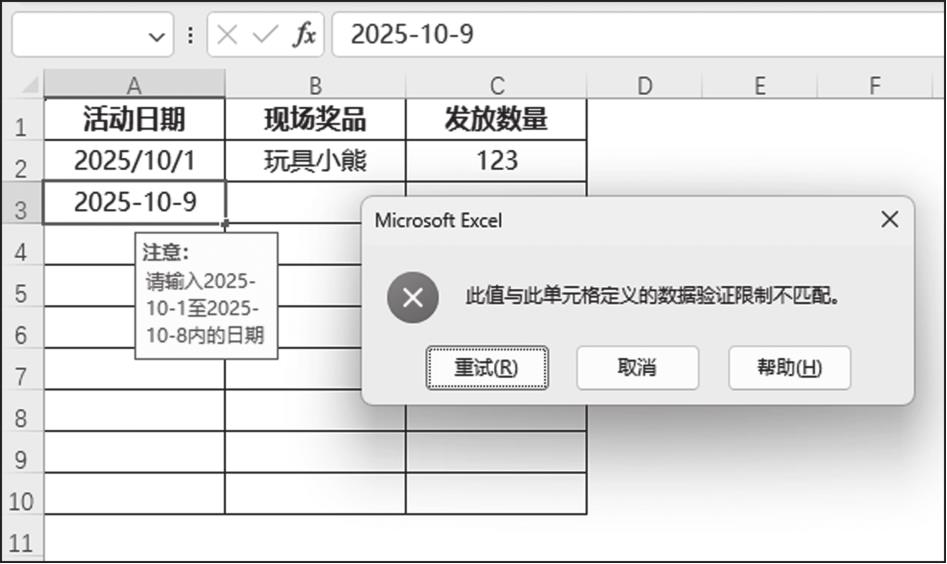Viewport: 947px width, 564px height.
Task: Click cell with 现场奖品 header
Action: pyautogui.click(x=315, y=120)
